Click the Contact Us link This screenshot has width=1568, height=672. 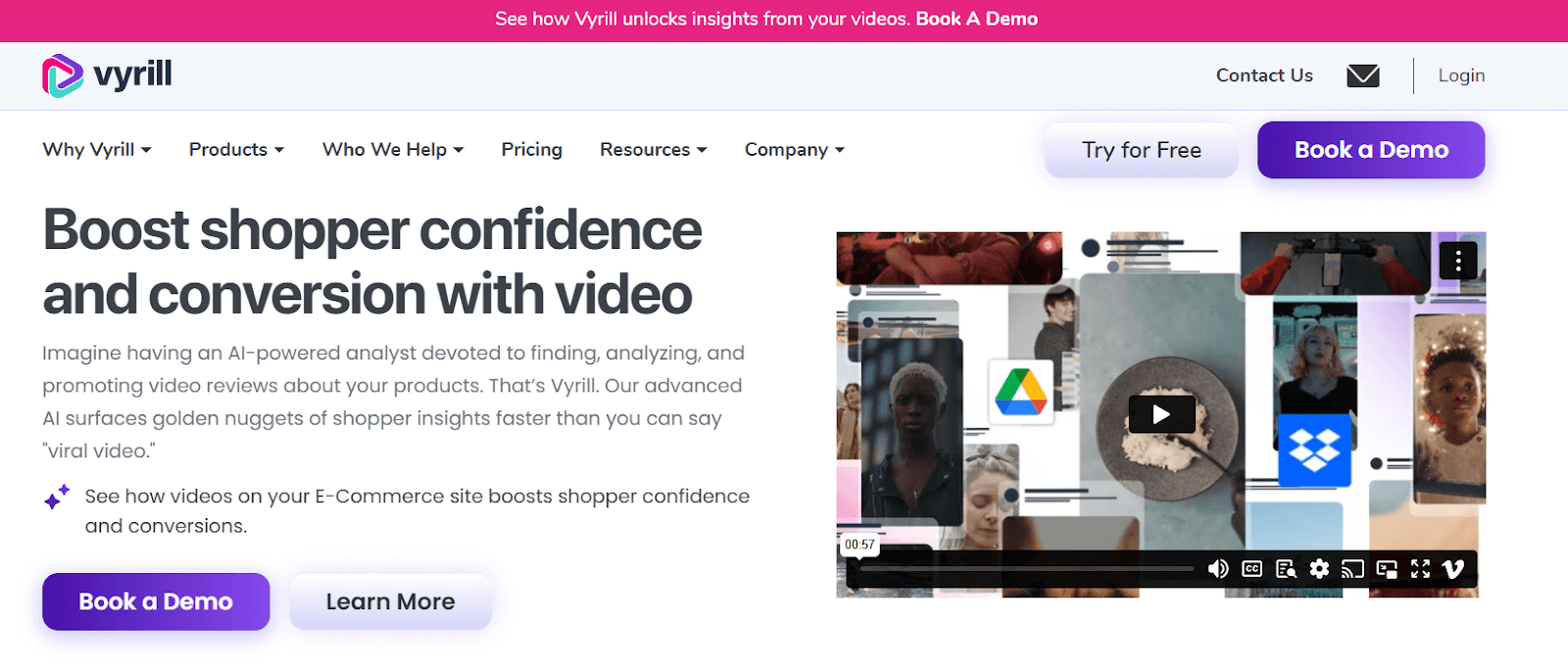click(x=1264, y=75)
